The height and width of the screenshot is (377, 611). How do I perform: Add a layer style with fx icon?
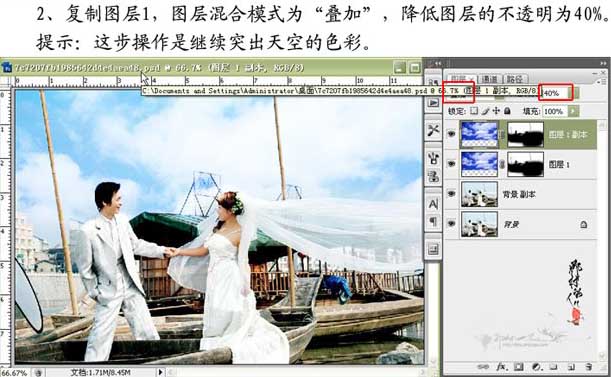[x=501, y=367]
